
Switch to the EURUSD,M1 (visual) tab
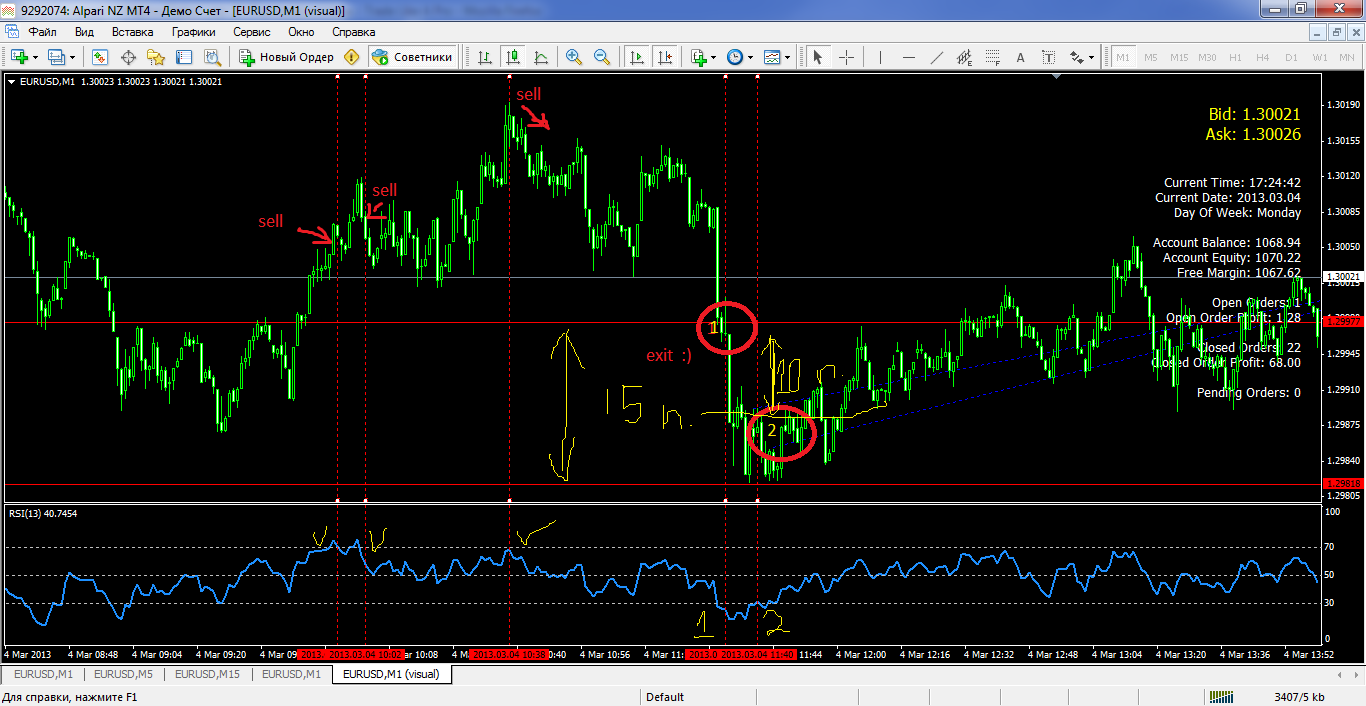click(x=392, y=674)
